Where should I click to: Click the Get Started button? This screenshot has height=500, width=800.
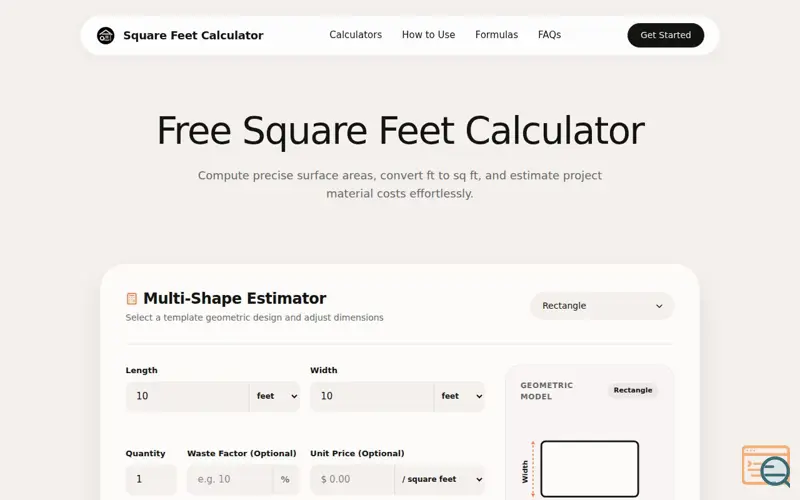click(666, 35)
